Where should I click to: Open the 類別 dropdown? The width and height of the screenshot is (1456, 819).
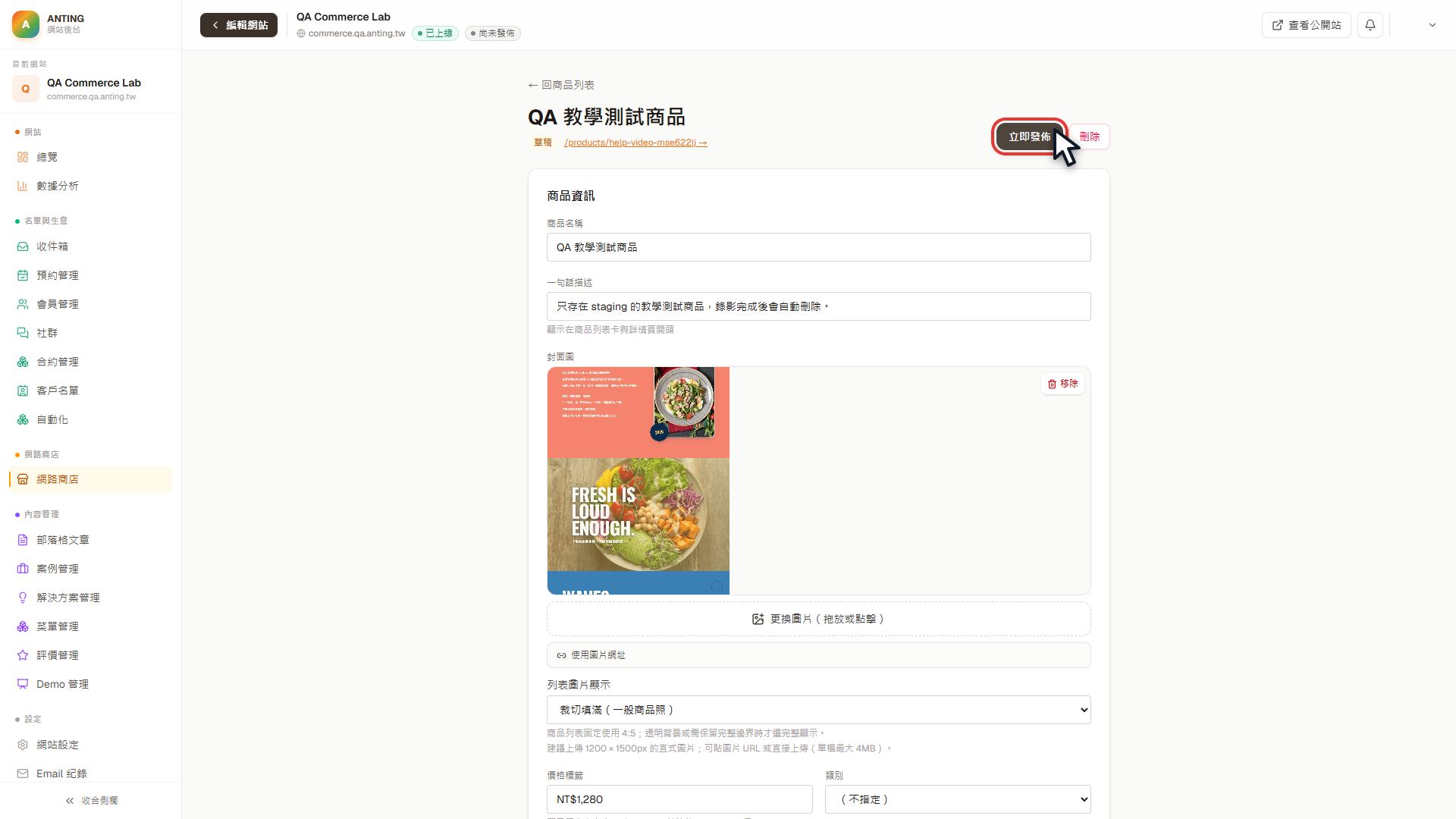(x=958, y=799)
